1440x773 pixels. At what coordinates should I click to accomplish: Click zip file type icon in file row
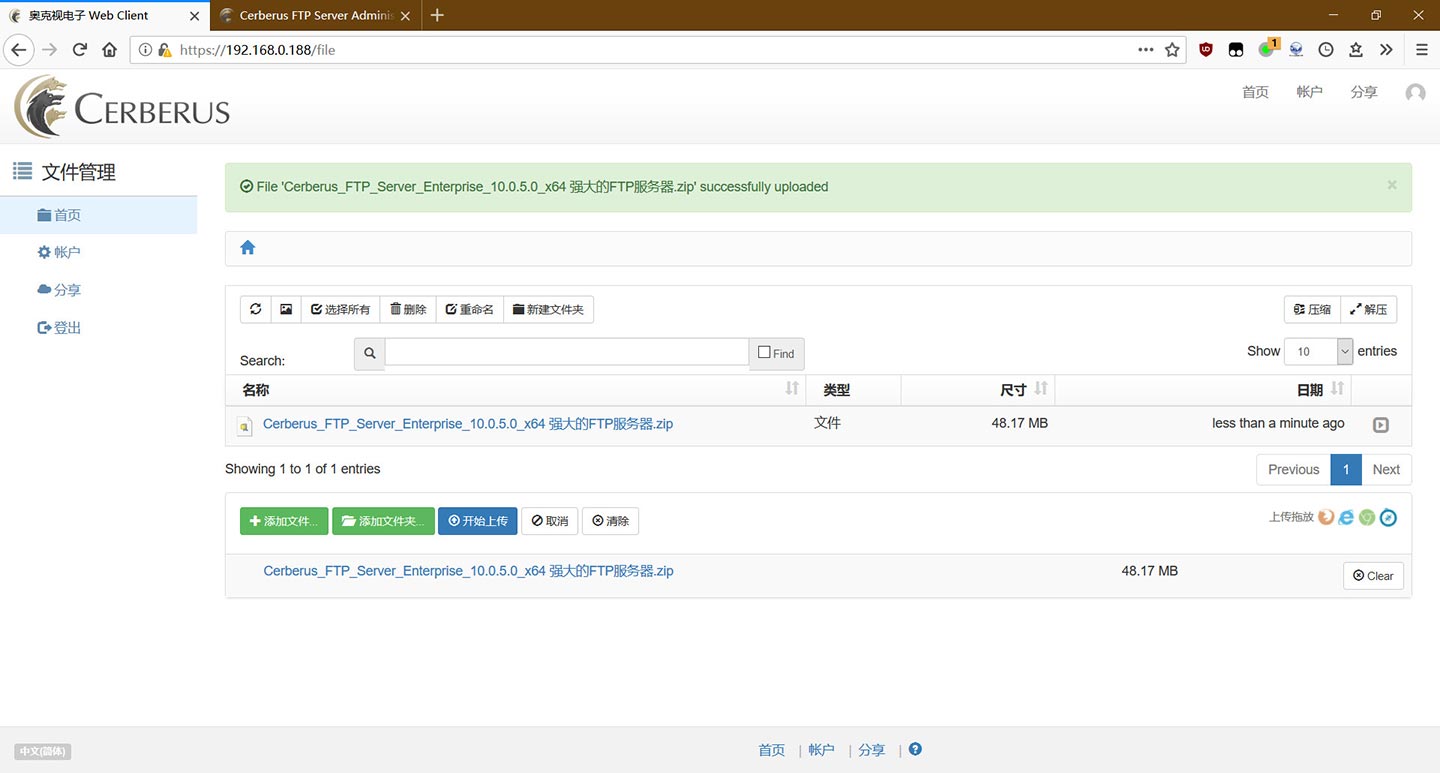(245, 426)
